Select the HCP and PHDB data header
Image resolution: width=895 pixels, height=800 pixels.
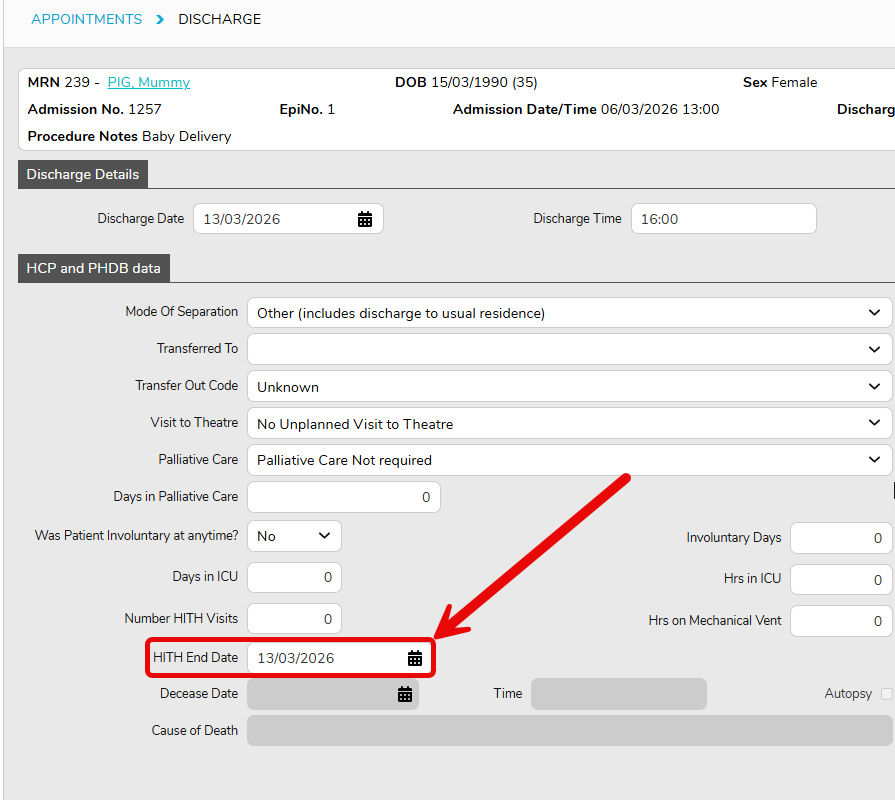coord(94,268)
